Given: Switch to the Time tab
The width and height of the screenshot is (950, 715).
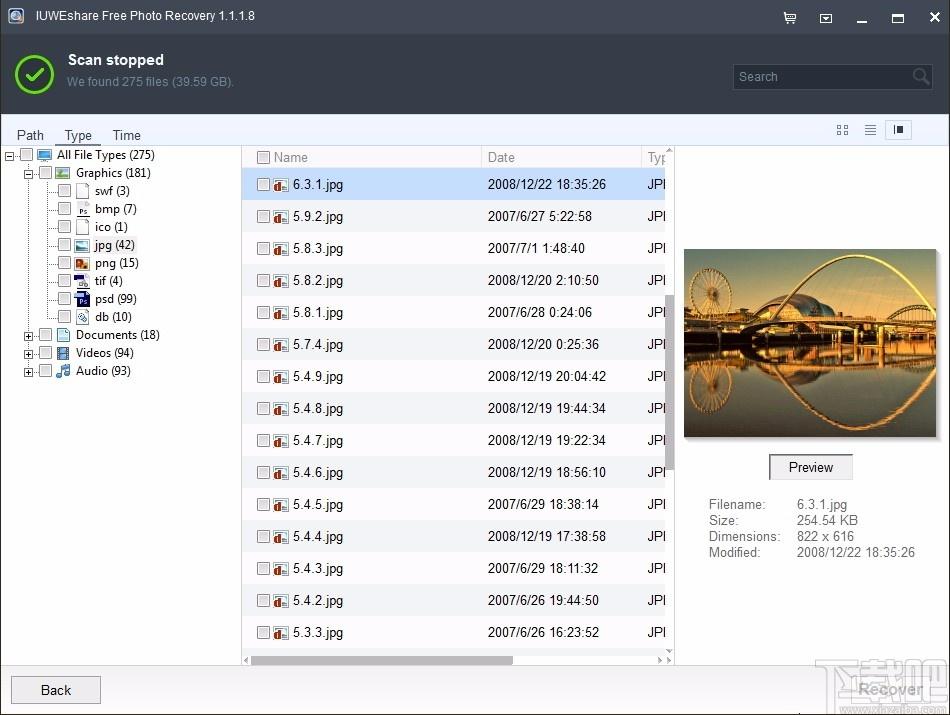Looking at the screenshot, I should coord(127,135).
